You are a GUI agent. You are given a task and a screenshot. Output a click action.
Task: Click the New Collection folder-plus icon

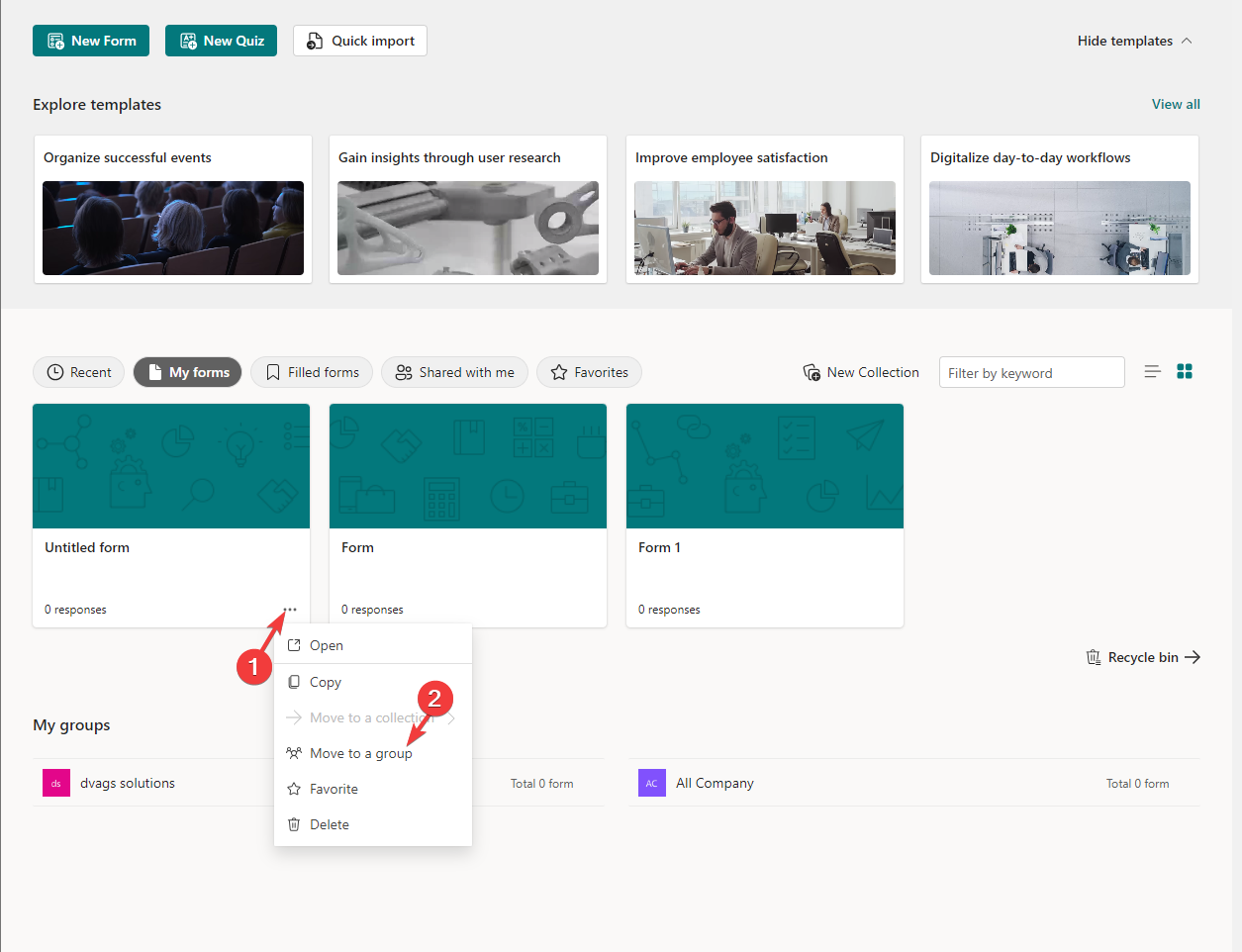(812, 372)
